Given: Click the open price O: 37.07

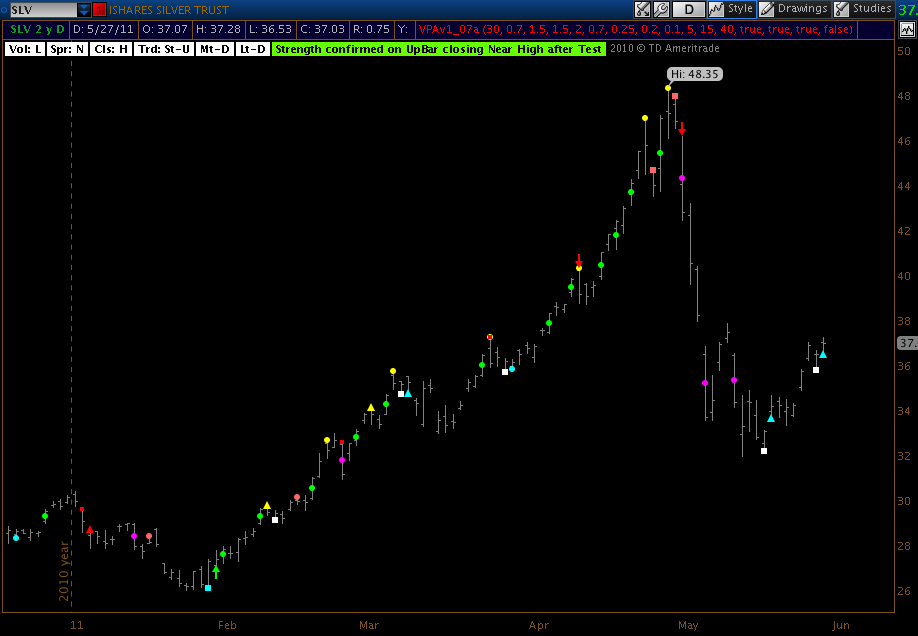Looking at the screenshot, I should click(165, 29).
